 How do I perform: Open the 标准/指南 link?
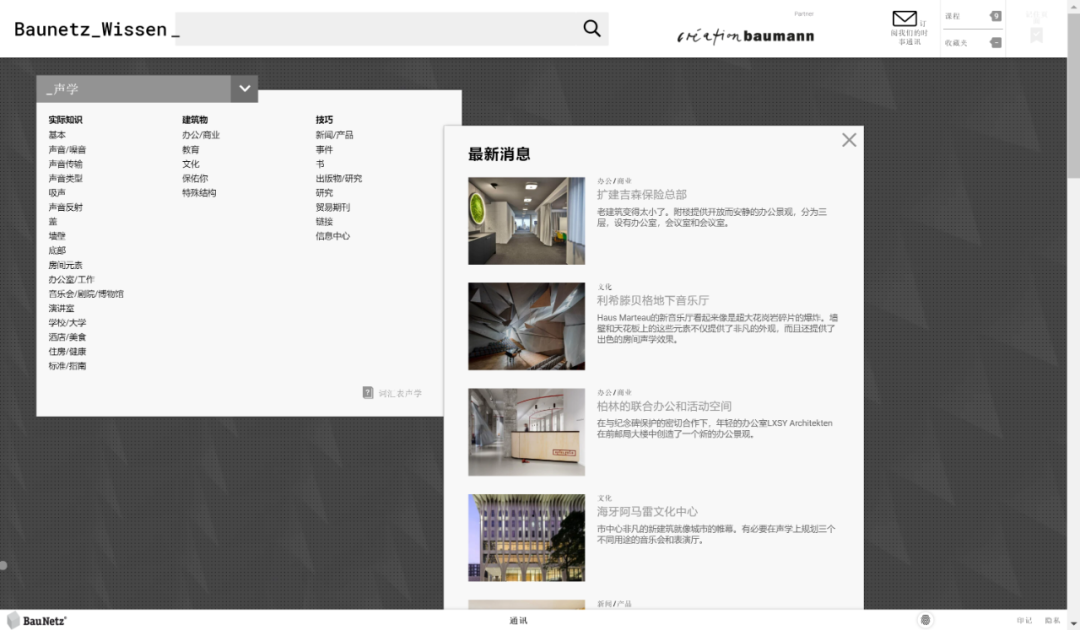(68, 366)
